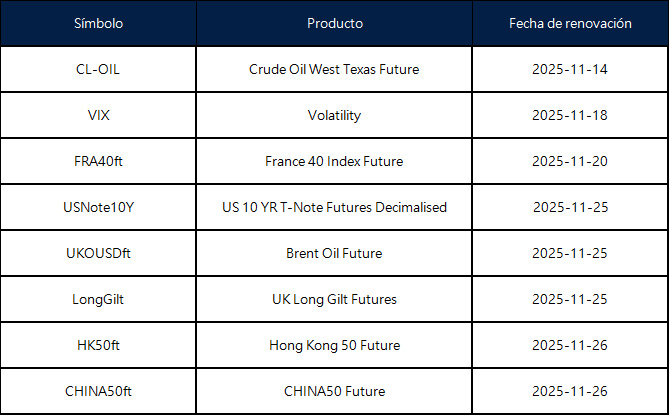Click the Producto column header

click(x=335, y=23)
